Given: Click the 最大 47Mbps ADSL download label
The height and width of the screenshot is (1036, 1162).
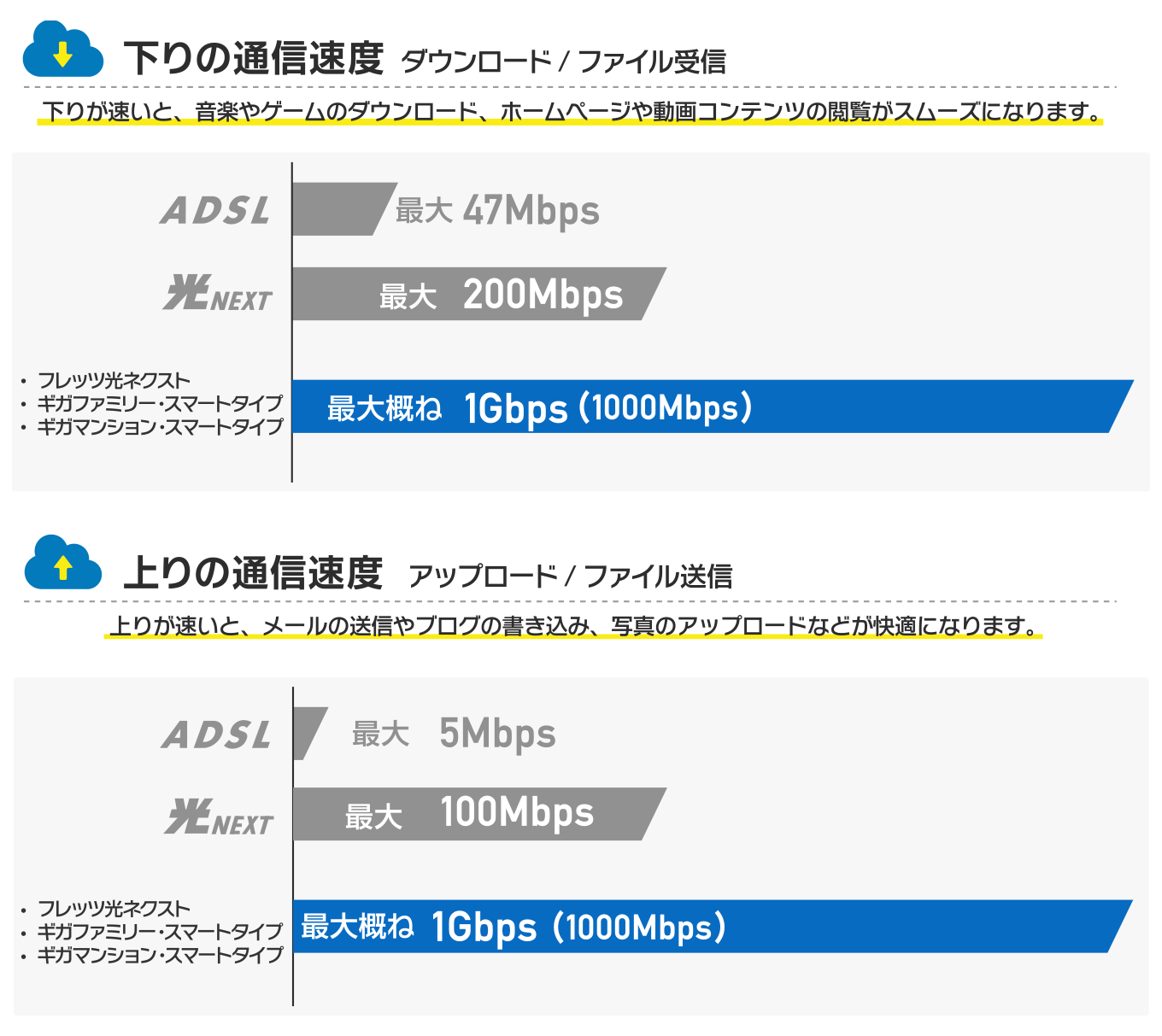Looking at the screenshot, I should [x=497, y=210].
